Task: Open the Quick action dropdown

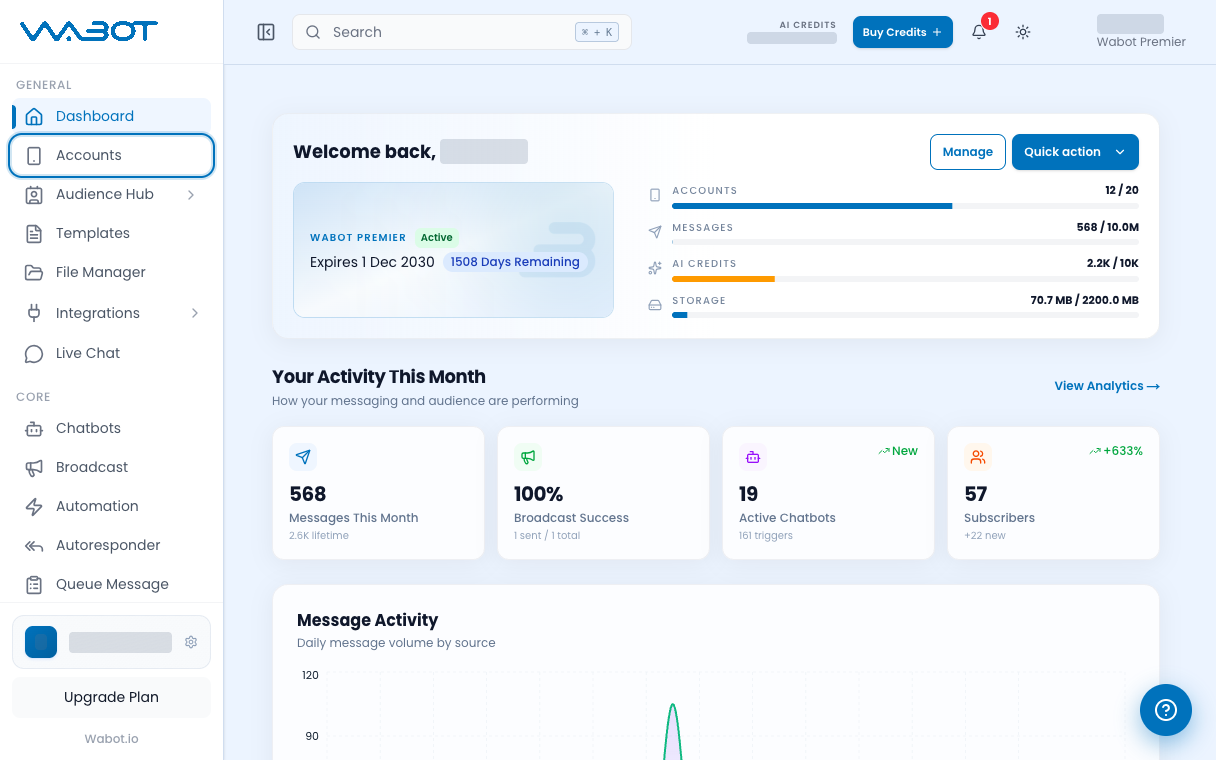Action: coord(1075,152)
